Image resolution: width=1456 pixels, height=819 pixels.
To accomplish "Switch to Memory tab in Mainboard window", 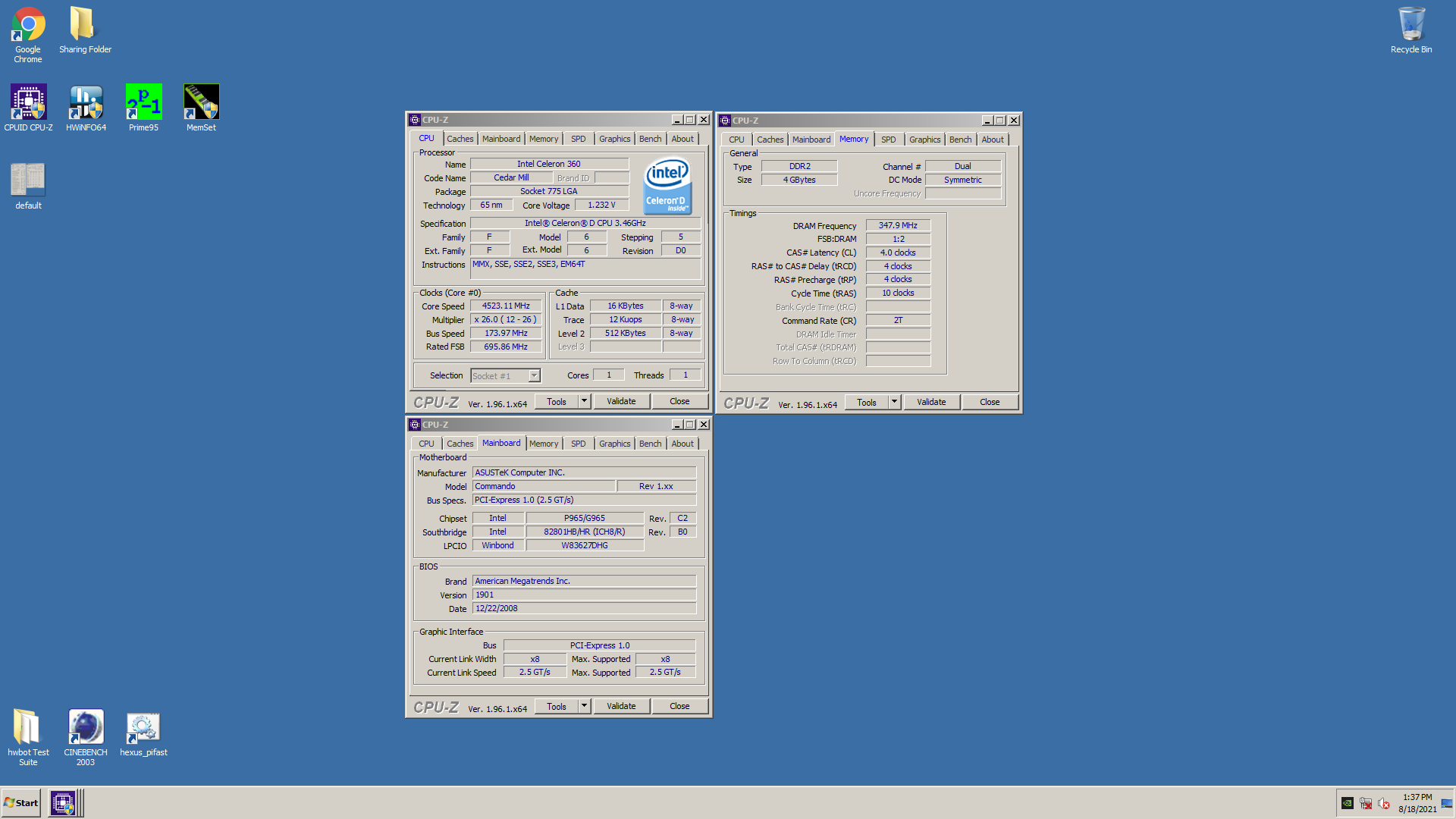I will click(x=544, y=444).
